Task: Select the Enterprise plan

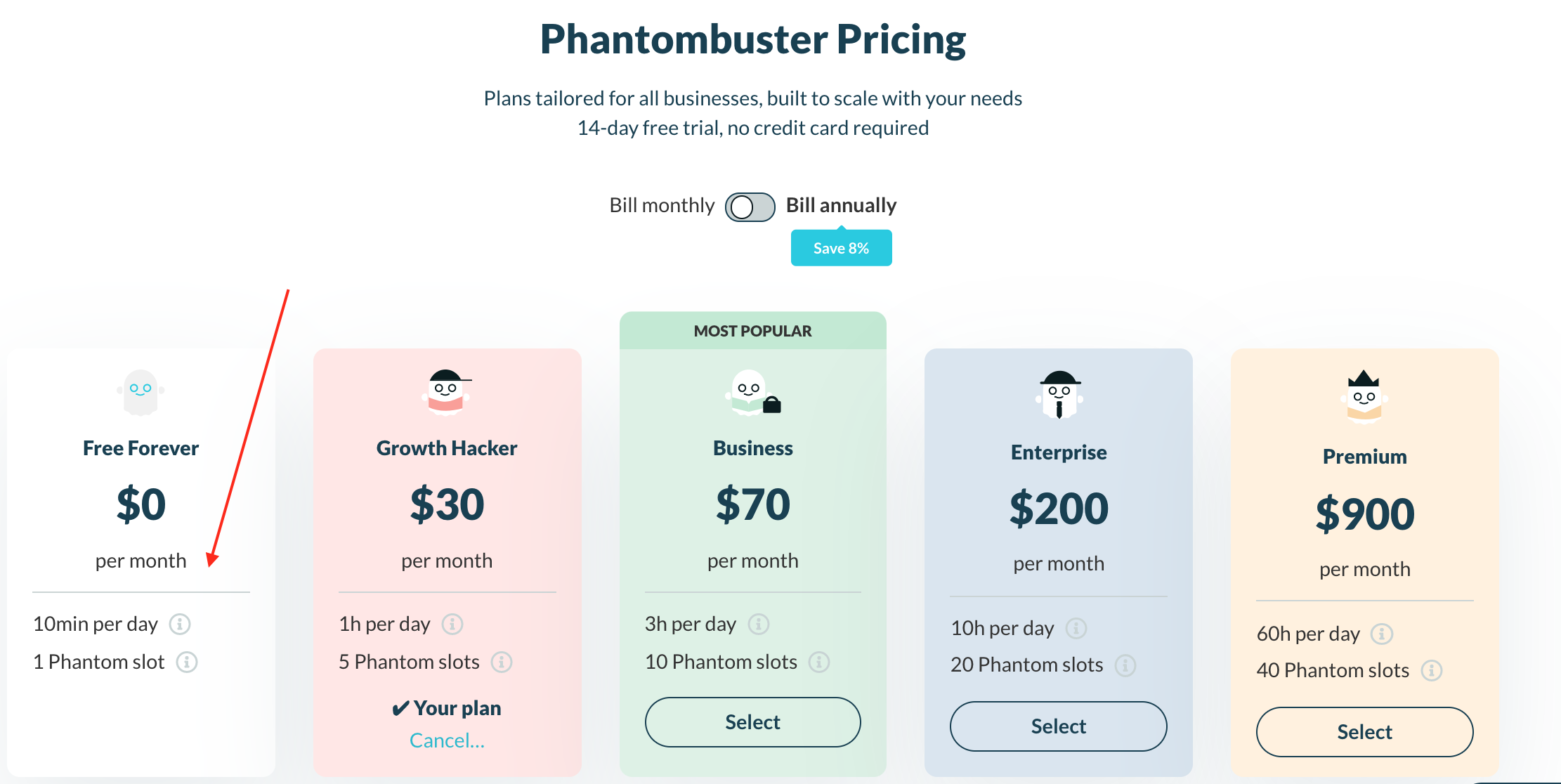Action: (x=1059, y=726)
